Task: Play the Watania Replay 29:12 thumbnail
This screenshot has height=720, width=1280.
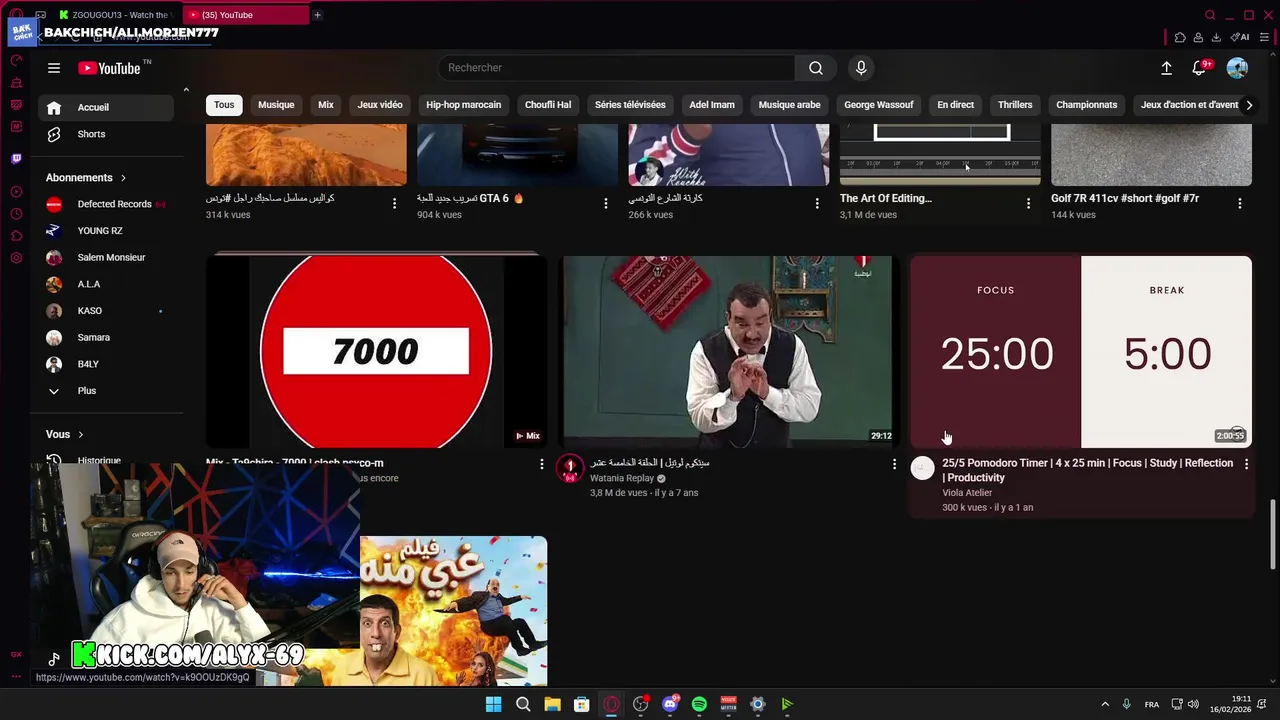Action: (x=728, y=351)
